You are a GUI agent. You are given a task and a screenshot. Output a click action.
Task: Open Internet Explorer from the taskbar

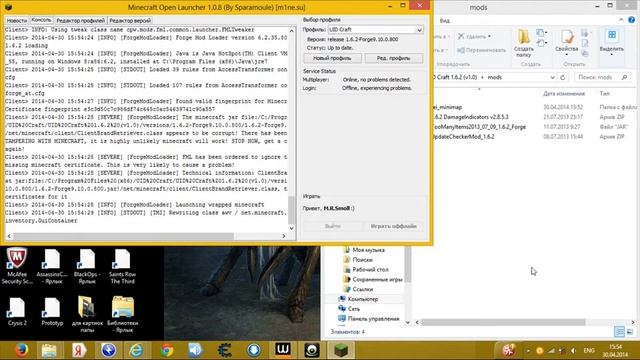click(136, 350)
